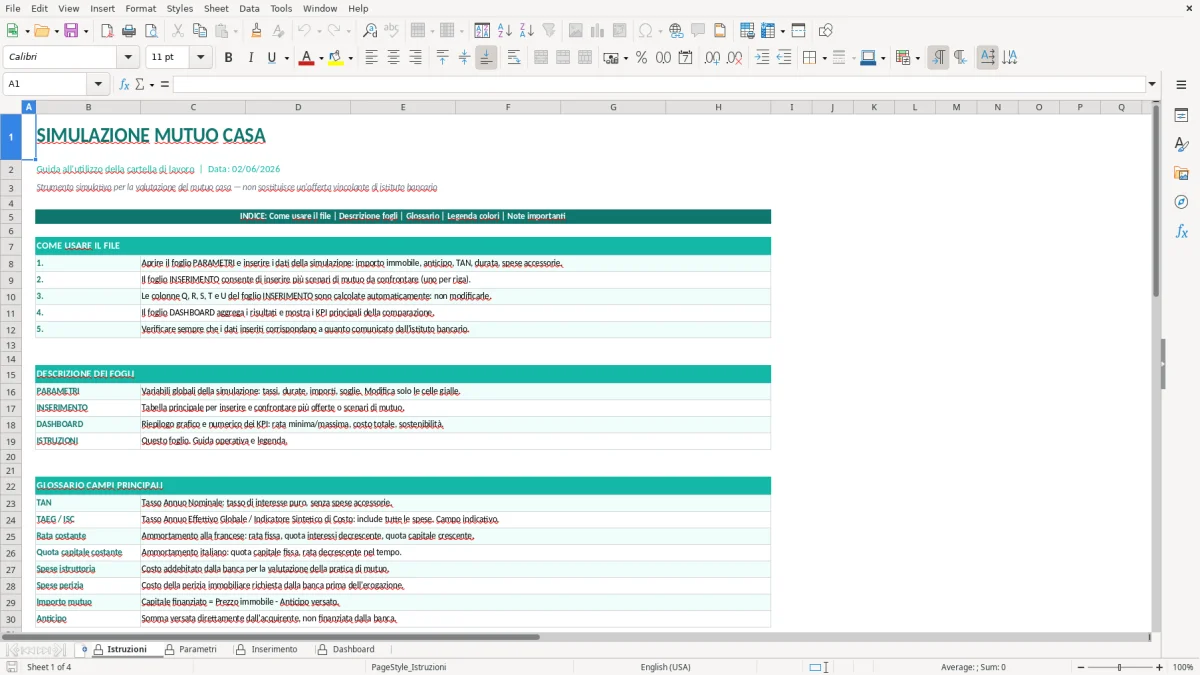Open the Styles menu
1200x675 pixels.
[180, 8]
